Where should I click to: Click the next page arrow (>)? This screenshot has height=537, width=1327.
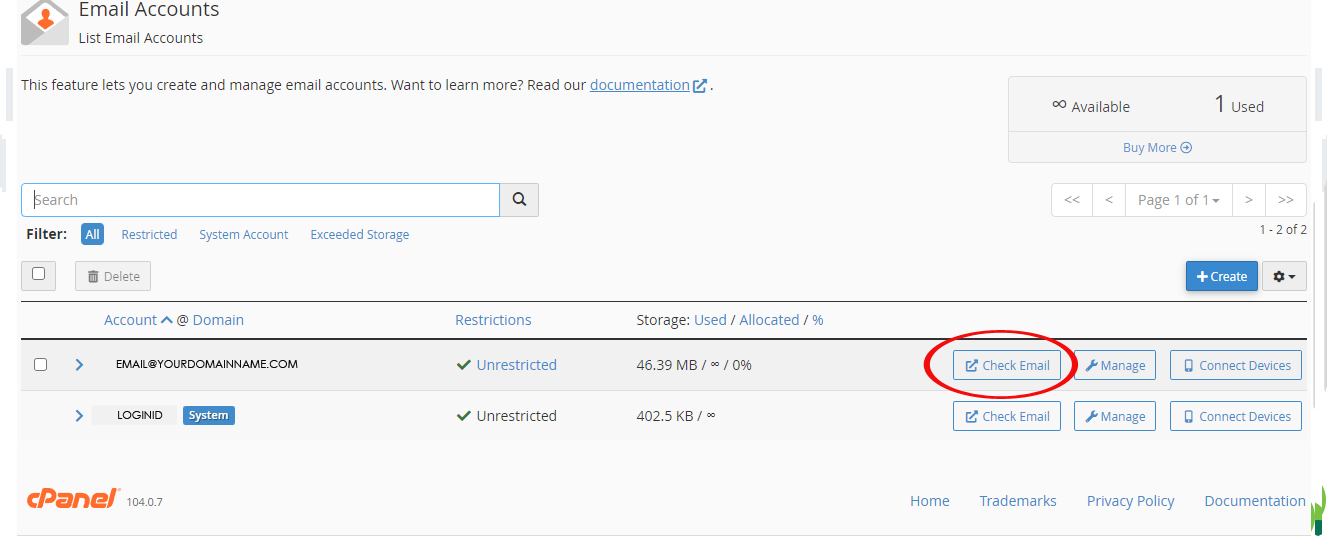pos(1248,200)
